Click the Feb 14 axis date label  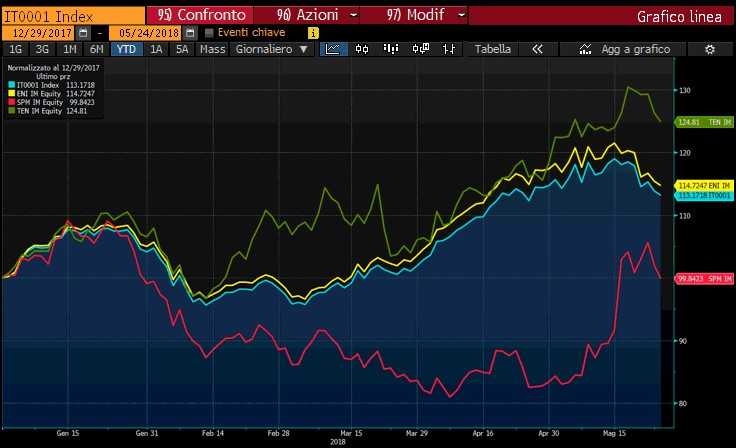(x=213, y=433)
